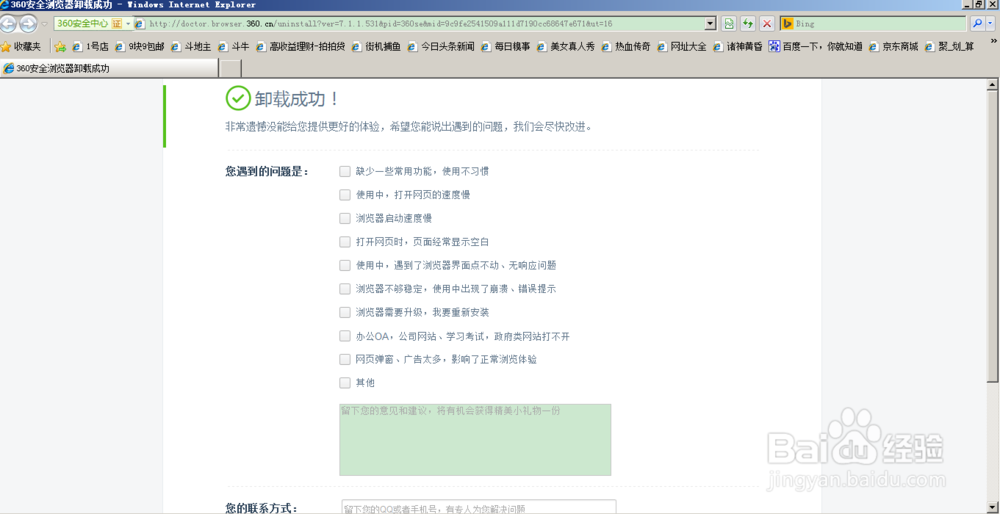Refresh the page with the green arrows icon
The height and width of the screenshot is (514, 1000).
coord(747,24)
